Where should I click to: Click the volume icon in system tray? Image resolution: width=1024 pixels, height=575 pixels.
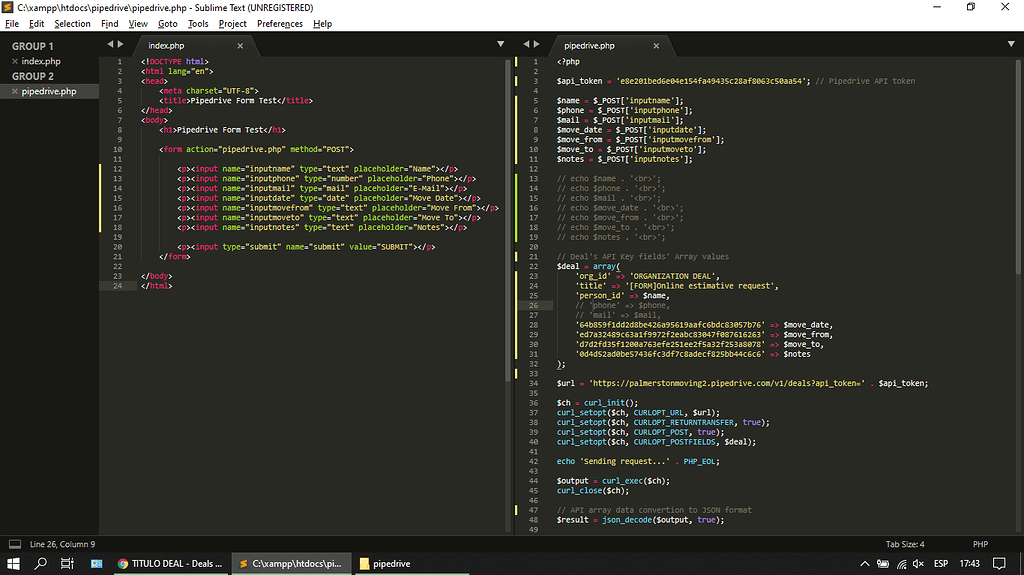tap(920, 563)
